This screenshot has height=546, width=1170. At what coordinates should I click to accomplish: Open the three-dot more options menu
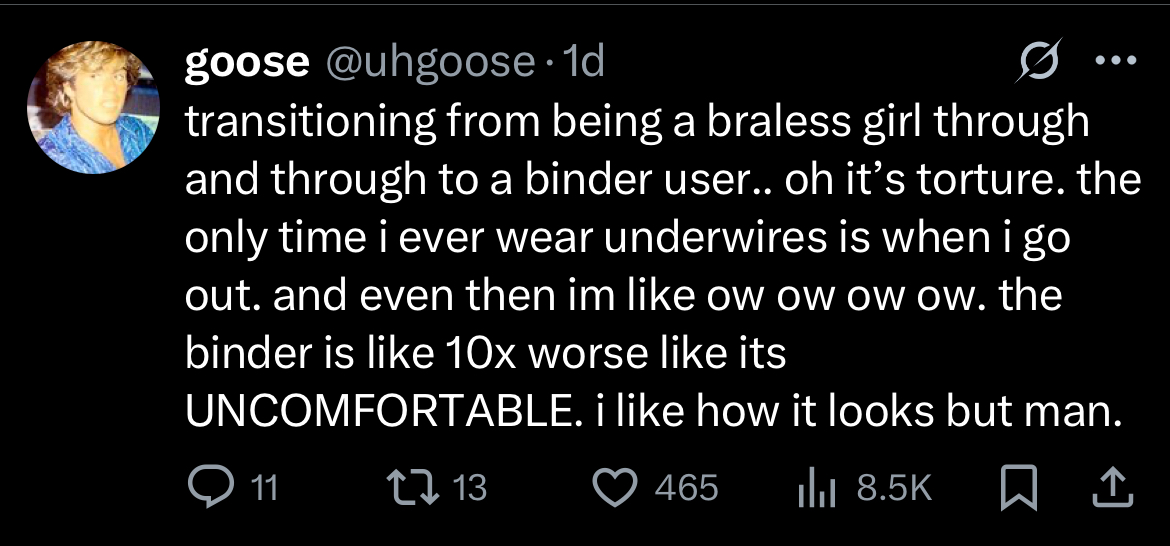[x=1115, y=61]
